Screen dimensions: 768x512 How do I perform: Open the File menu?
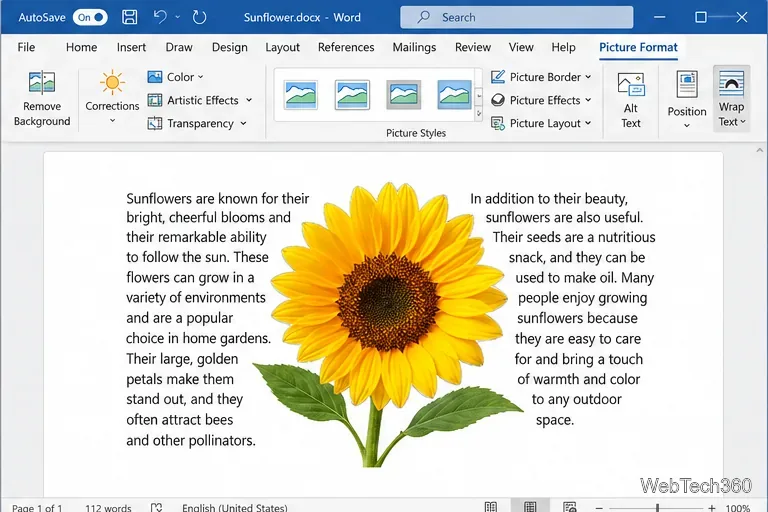[26, 47]
